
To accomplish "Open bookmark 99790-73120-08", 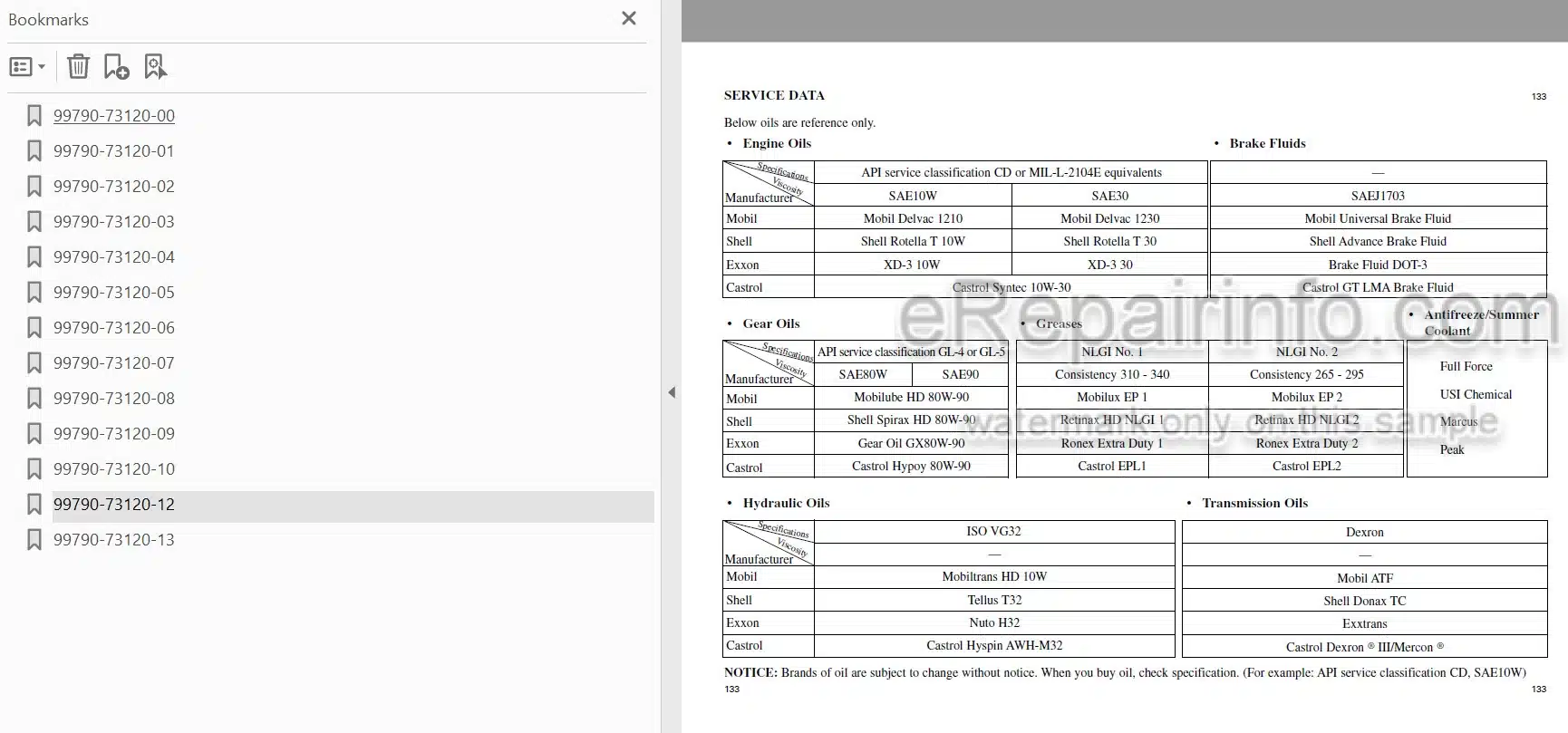I will click(x=114, y=399).
